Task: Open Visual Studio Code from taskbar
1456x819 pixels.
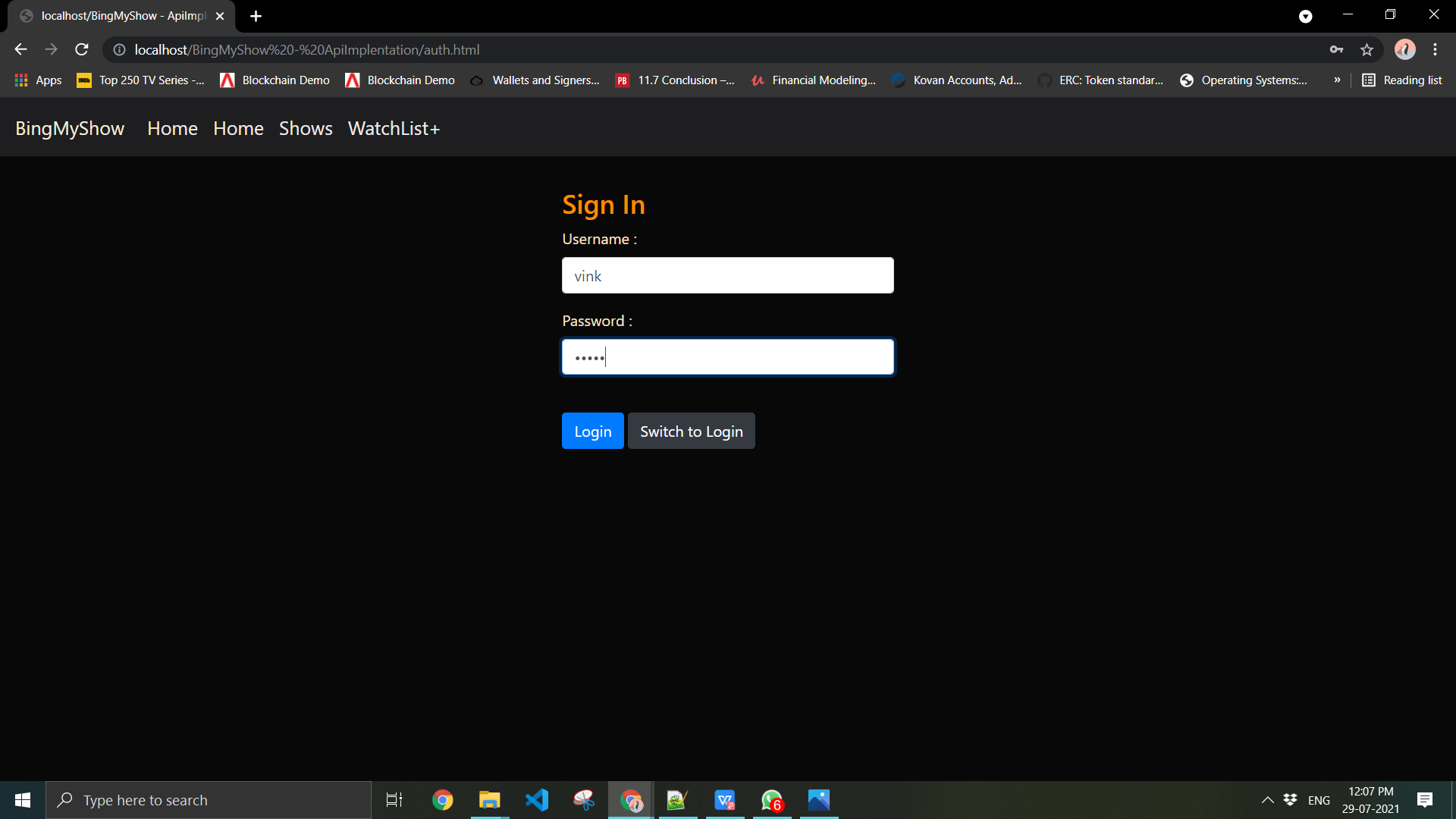Action: point(537,800)
